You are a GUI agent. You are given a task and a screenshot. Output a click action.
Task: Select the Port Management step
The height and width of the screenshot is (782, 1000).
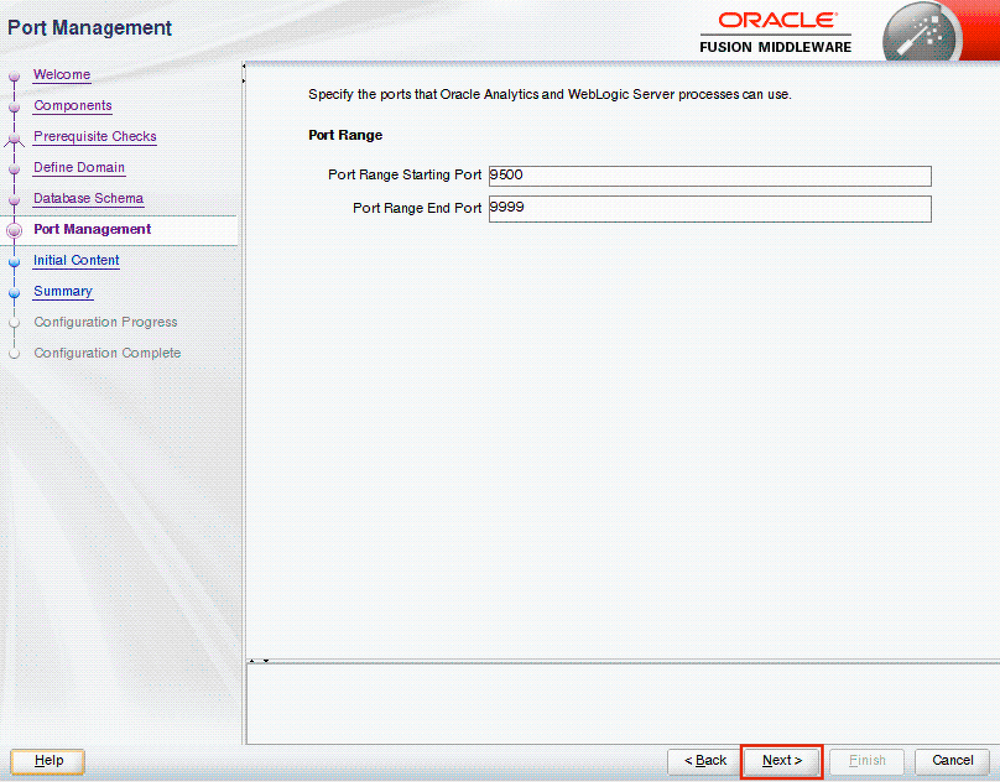pos(92,230)
